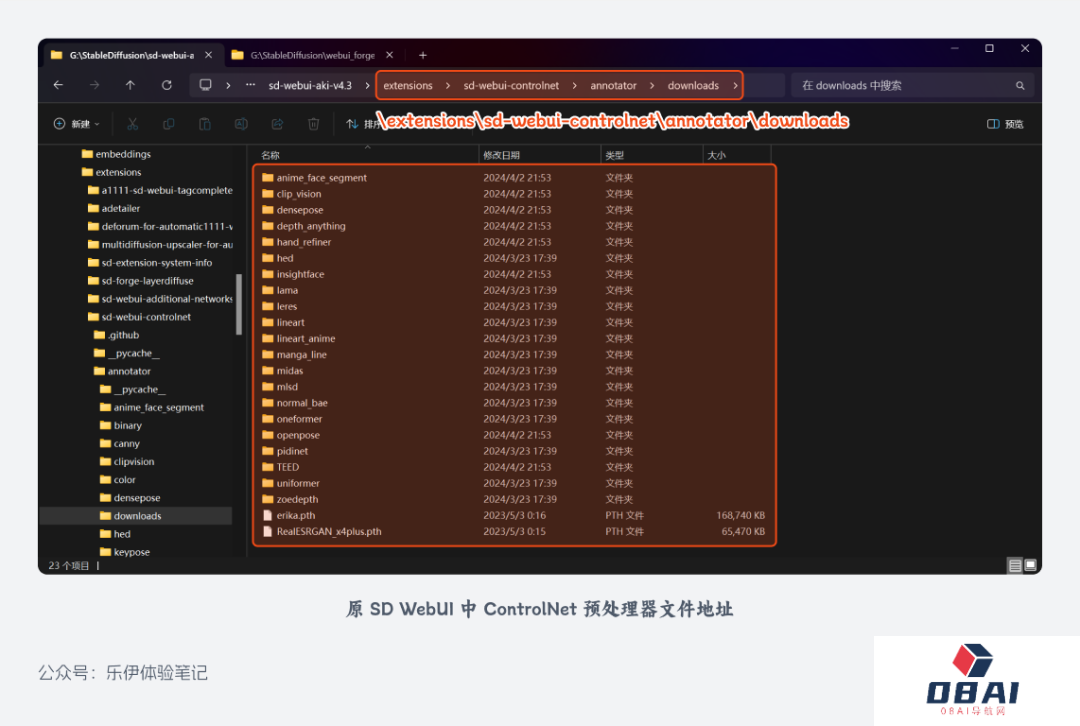1080x726 pixels.
Task: Select annotator in the navigation tree
Action: point(122,371)
